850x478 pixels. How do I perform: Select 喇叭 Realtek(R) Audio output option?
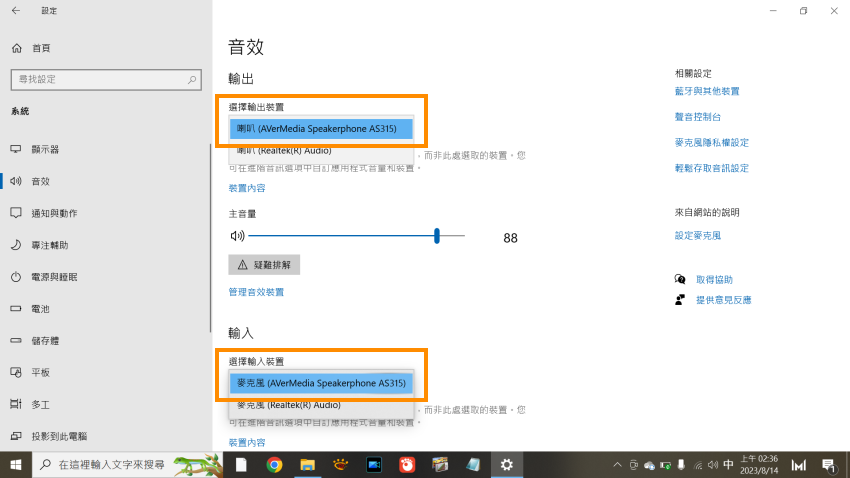pos(321,151)
